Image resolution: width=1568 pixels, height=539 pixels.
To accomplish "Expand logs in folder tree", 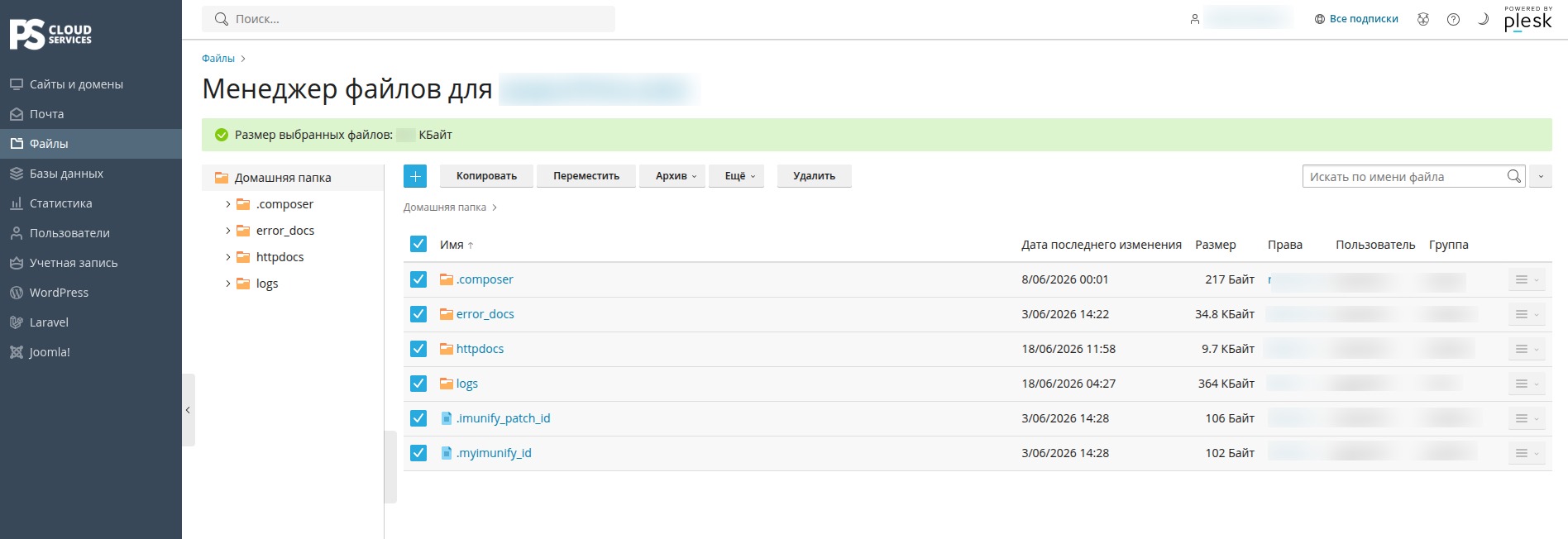I will [228, 284].
